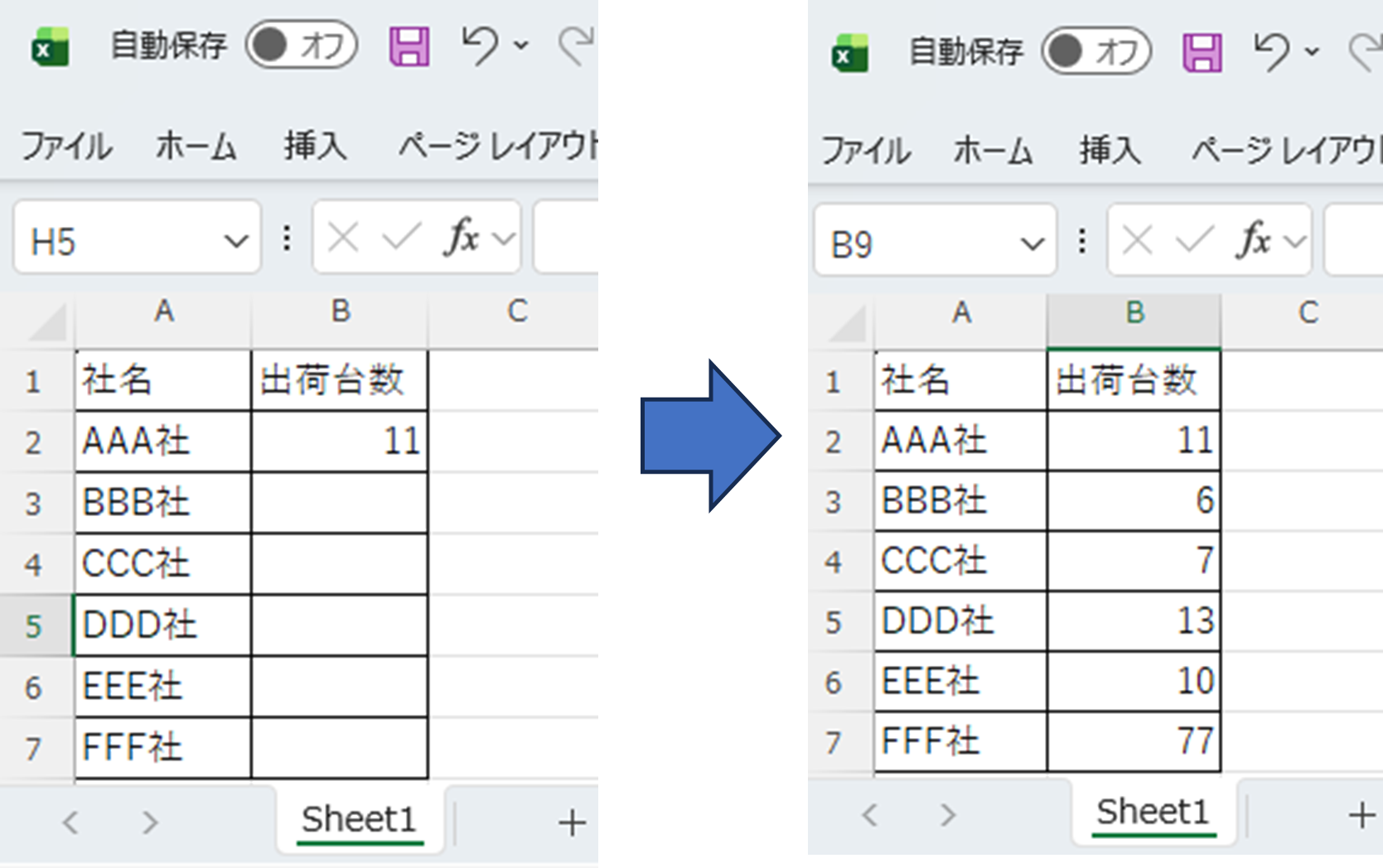Open the ファイル menu in left window
The width and height of the screenshot is (1383, 868).
tap(66, 147)
